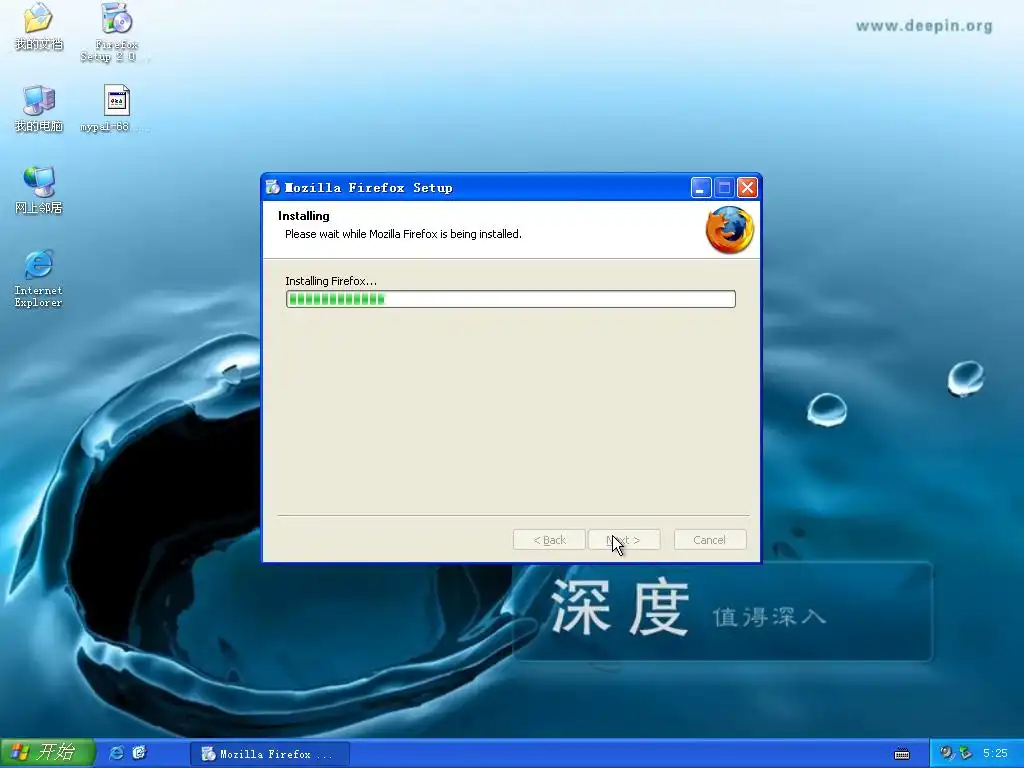The image size is (1024, 768).
Task: Select the Internet Explorer desktop icon
Action: [39, 278]
